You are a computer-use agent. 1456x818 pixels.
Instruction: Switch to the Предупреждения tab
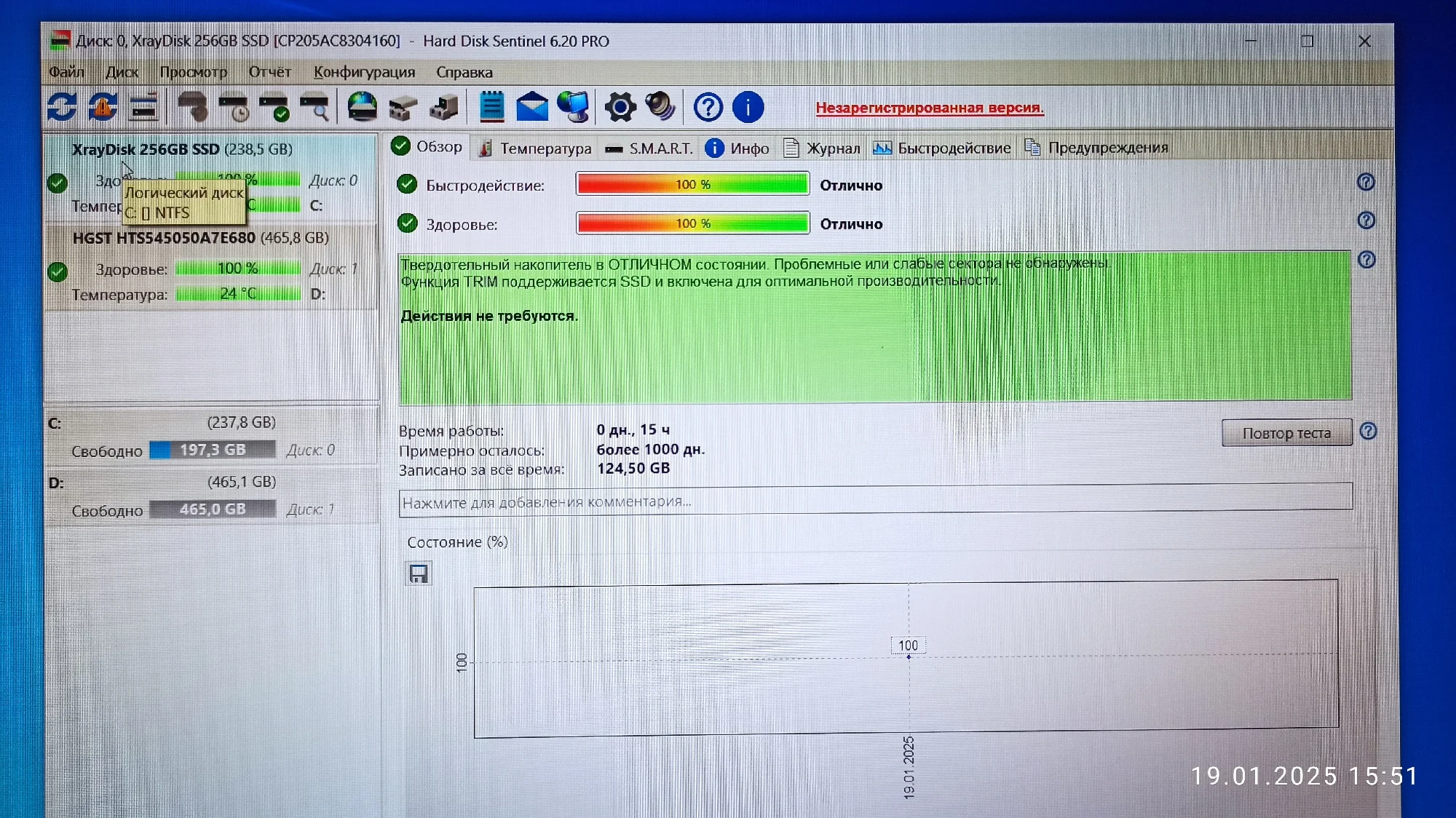pos(1096,148)
